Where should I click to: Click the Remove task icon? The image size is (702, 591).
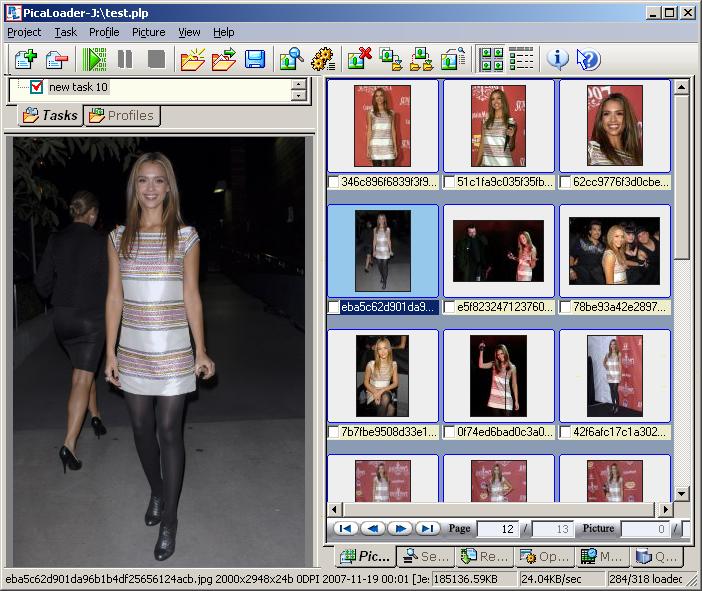[56, 59]
